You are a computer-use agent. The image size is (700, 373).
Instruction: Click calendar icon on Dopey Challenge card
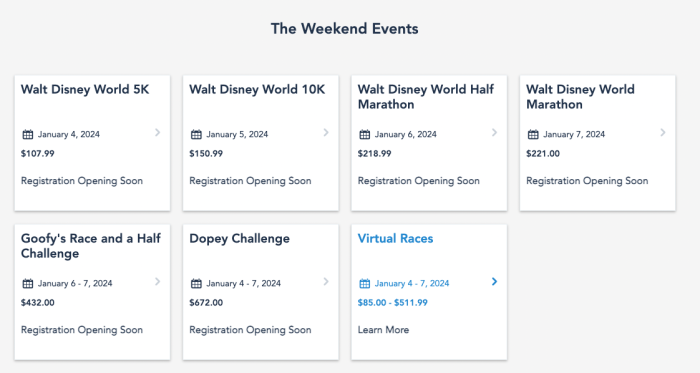tap(196, 283)
